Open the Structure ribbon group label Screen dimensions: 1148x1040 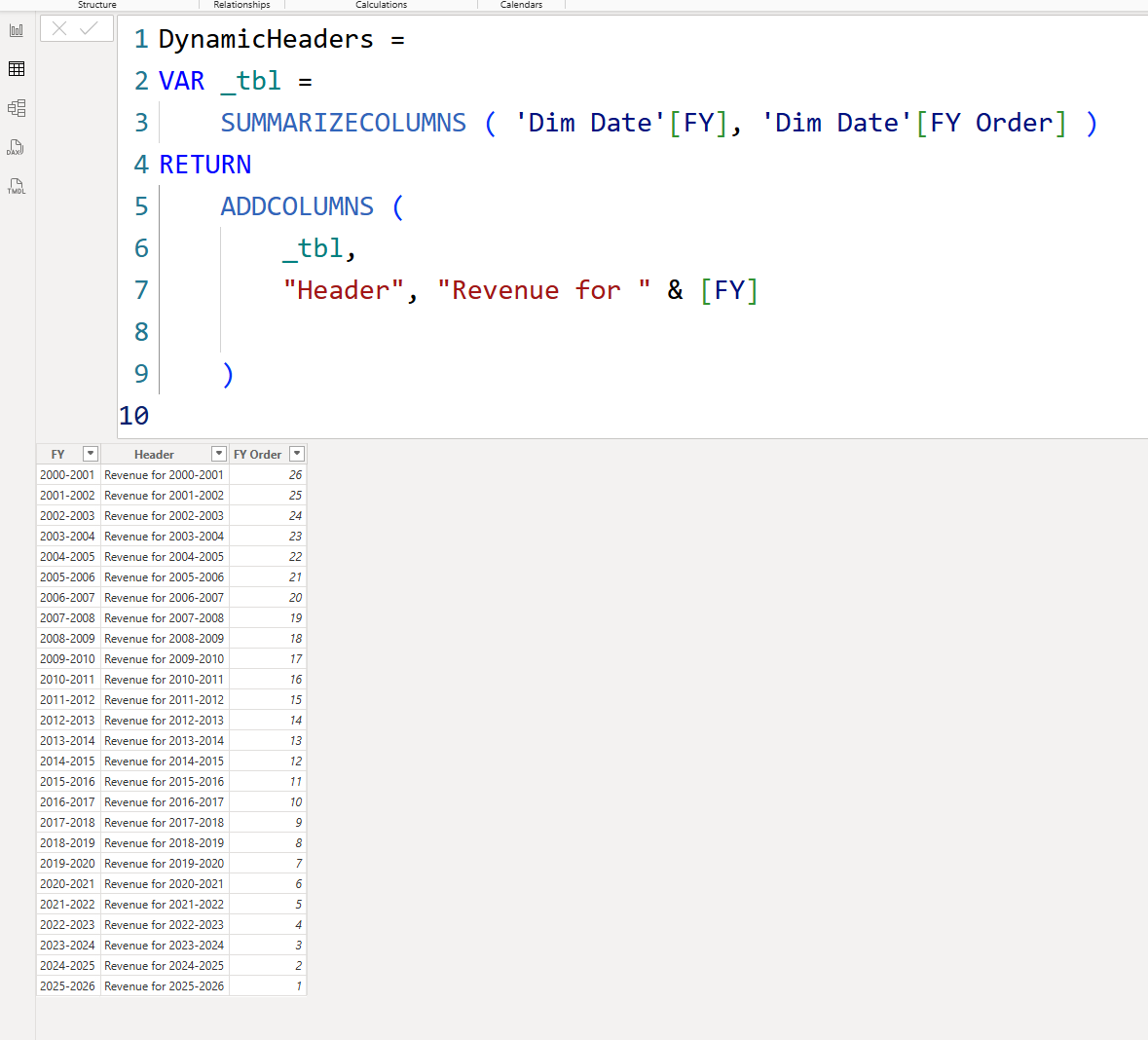pos(97,5)
